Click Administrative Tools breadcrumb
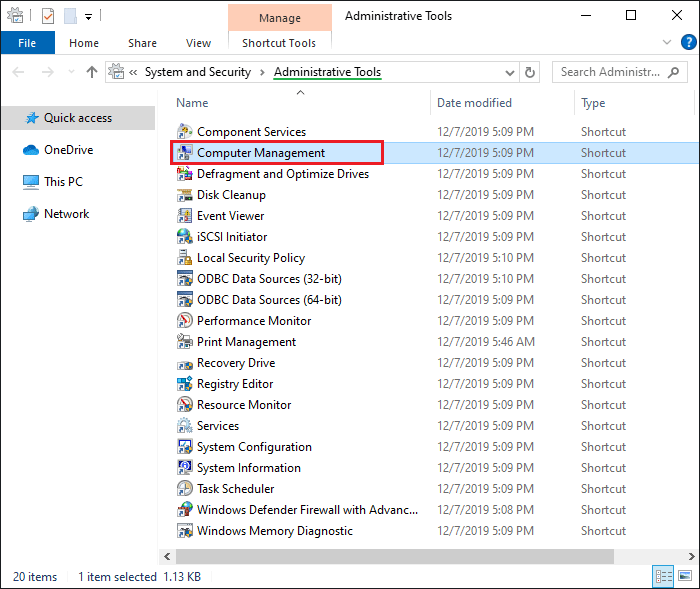The width and height of the screenshot is (700, 589). click(x=327, y=72)
